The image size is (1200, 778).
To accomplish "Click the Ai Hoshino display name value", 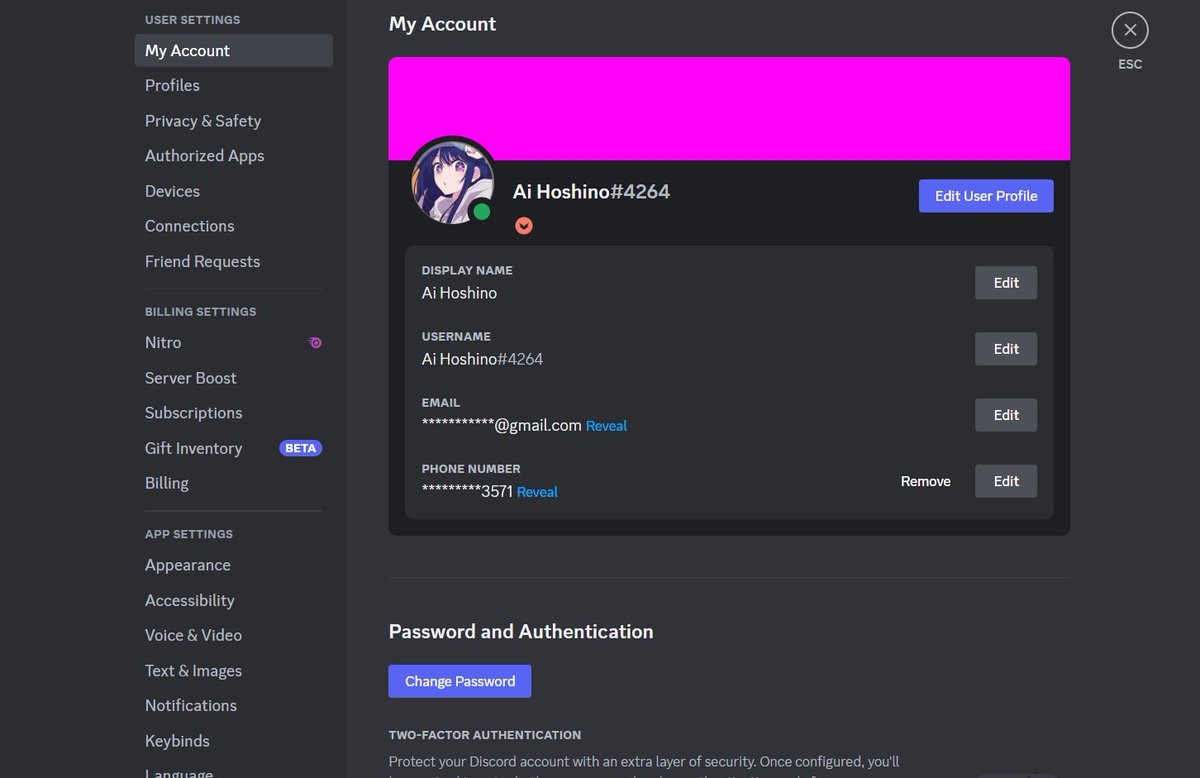I will [x=459, y=293].
